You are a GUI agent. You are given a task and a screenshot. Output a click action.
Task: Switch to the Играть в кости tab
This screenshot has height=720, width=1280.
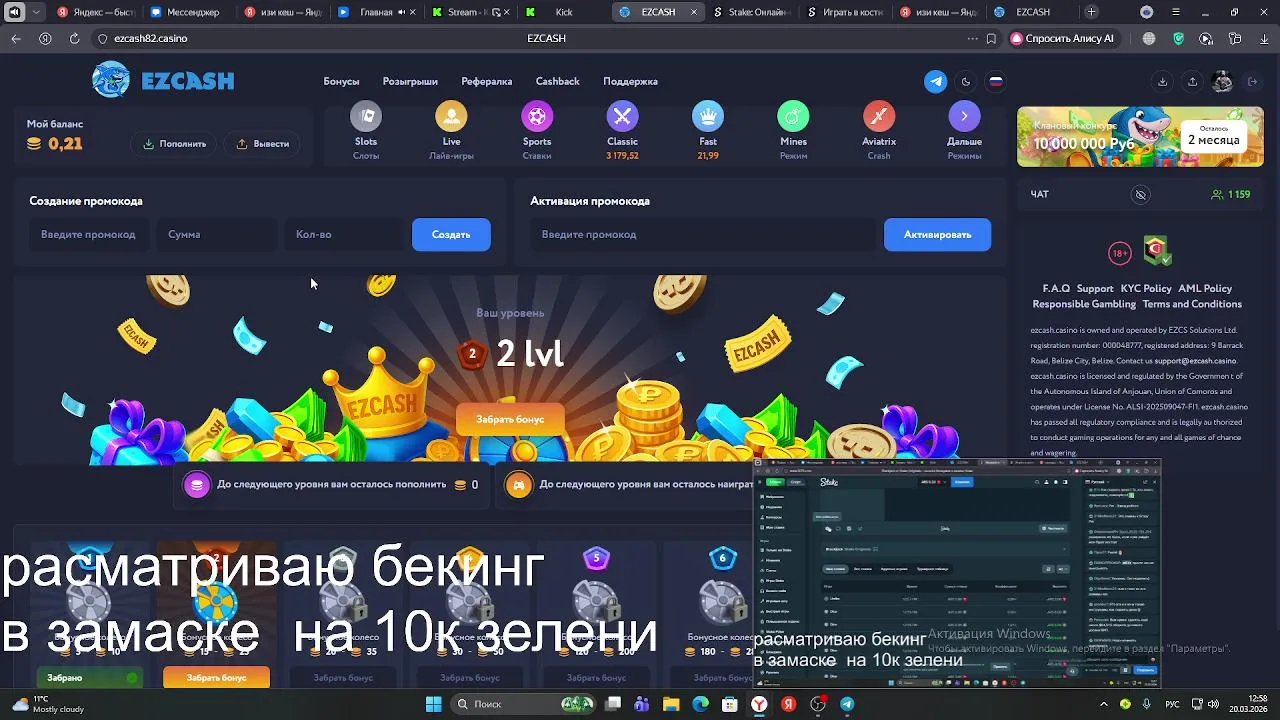pyautogui.click(x=845, y=12)
